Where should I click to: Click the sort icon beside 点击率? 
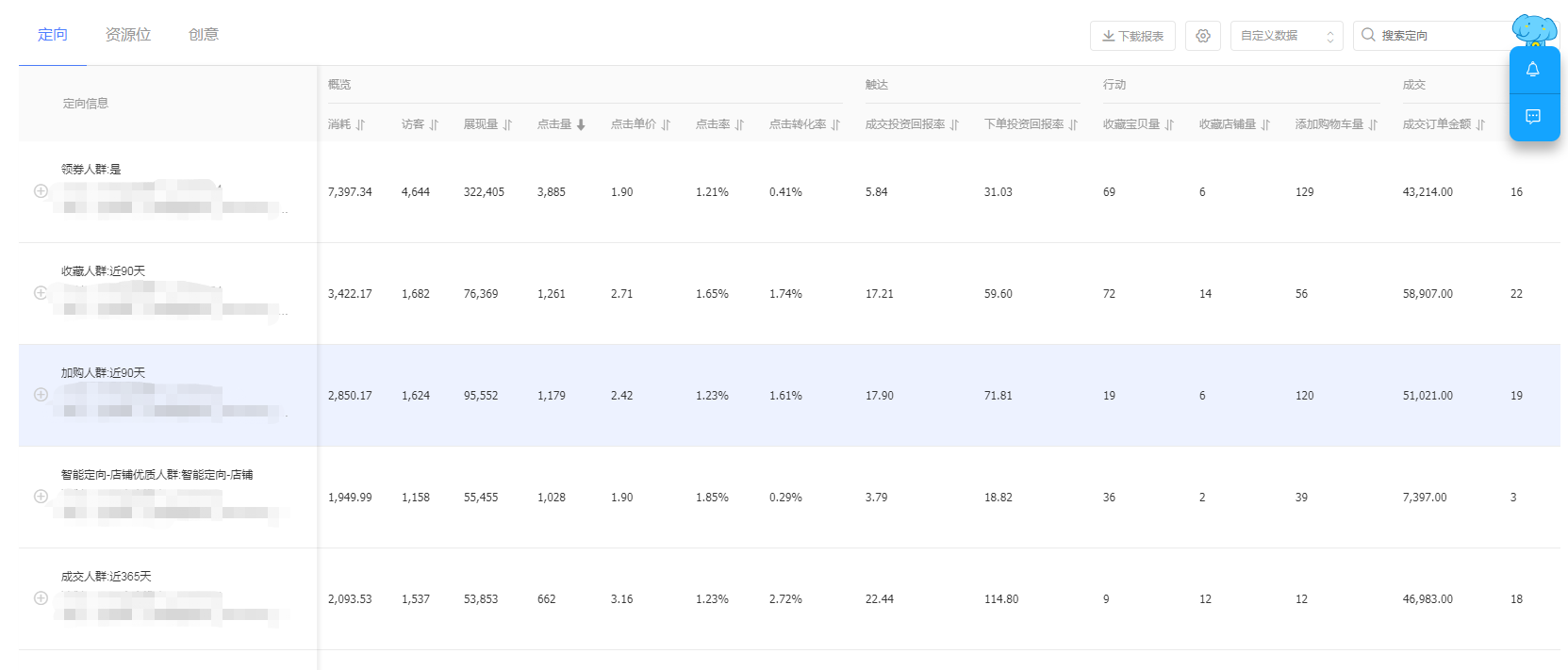739,124
